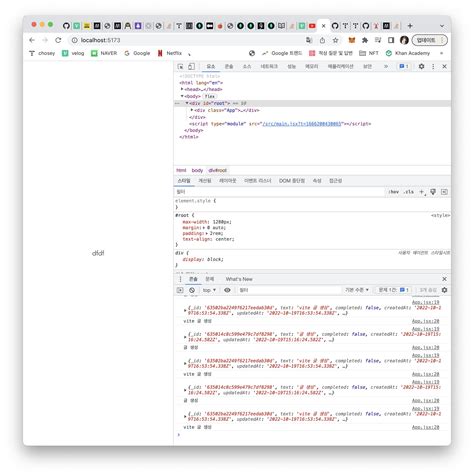Image resolution: width=474 pixels, height=476 pixels.
Task: Open the rendering emulation paintbrush icon
Action: coord(433,192)
